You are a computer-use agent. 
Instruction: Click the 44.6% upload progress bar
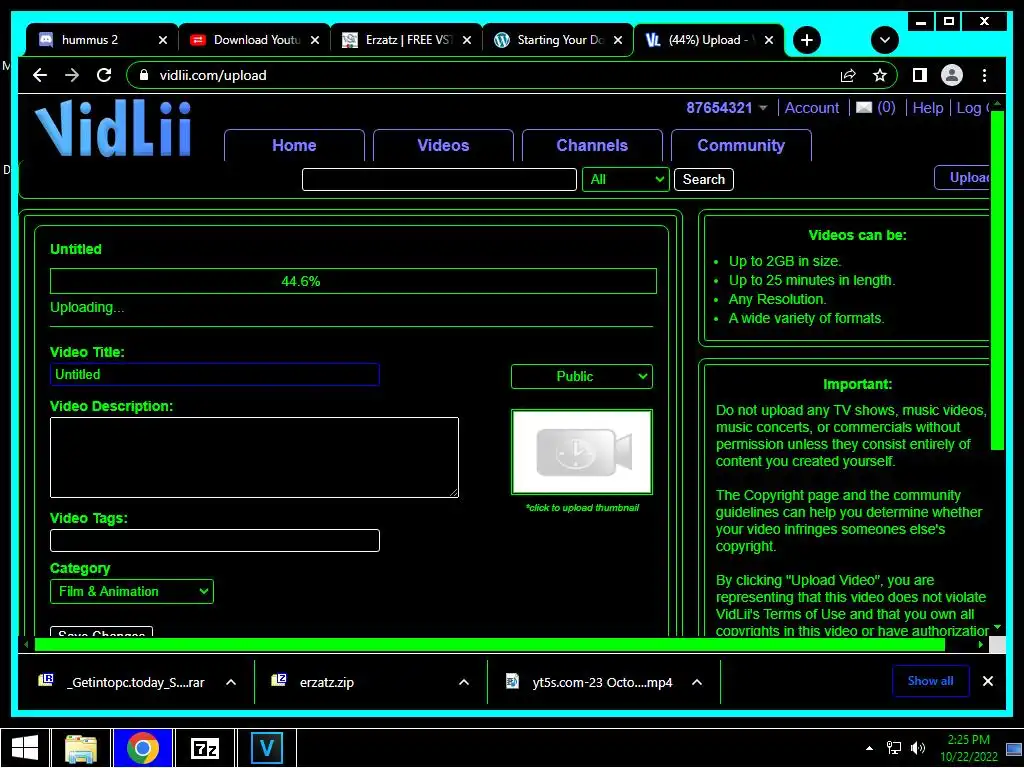[353, 281]
